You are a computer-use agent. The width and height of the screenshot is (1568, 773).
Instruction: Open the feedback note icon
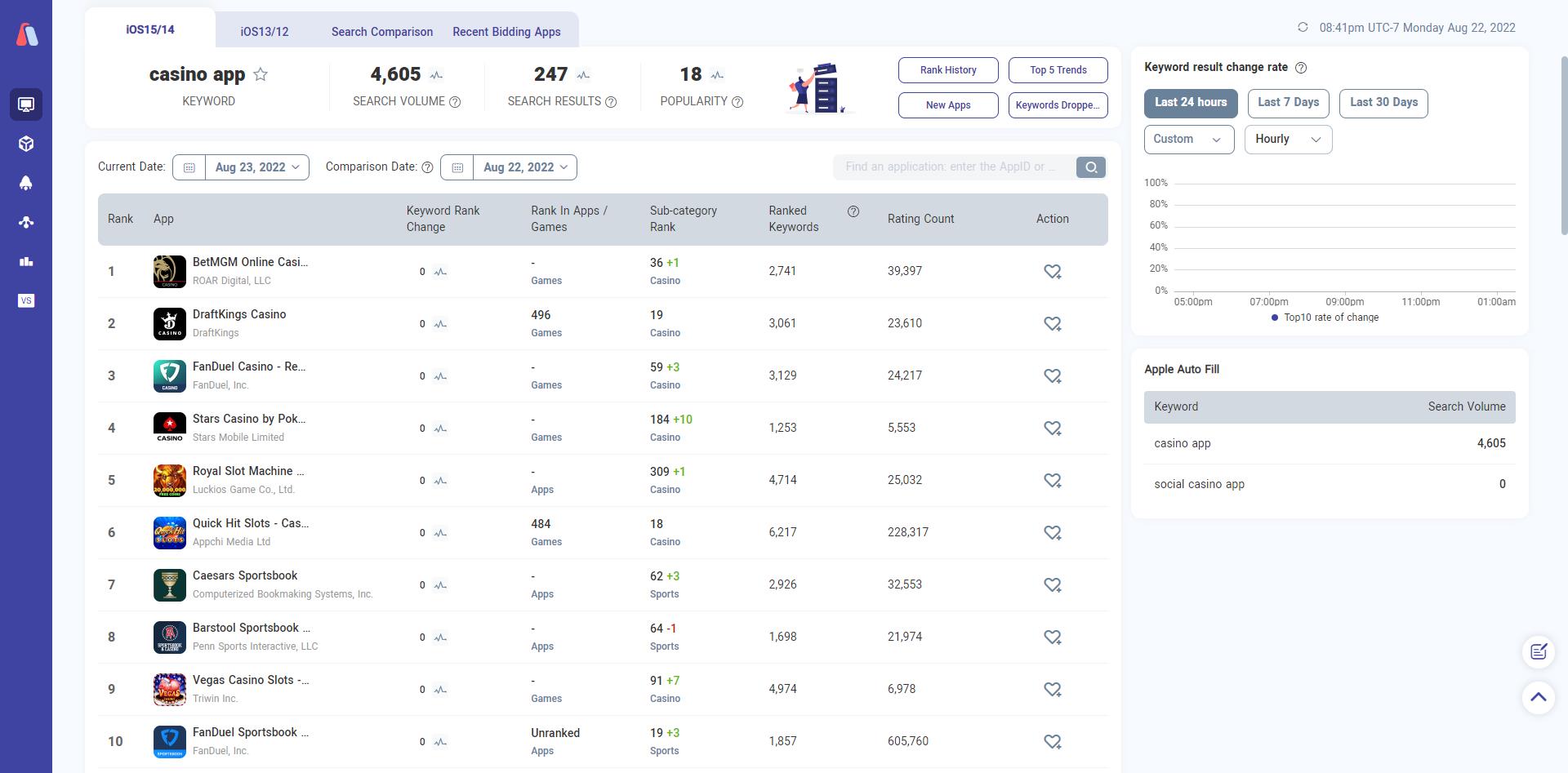[1539, 651]
